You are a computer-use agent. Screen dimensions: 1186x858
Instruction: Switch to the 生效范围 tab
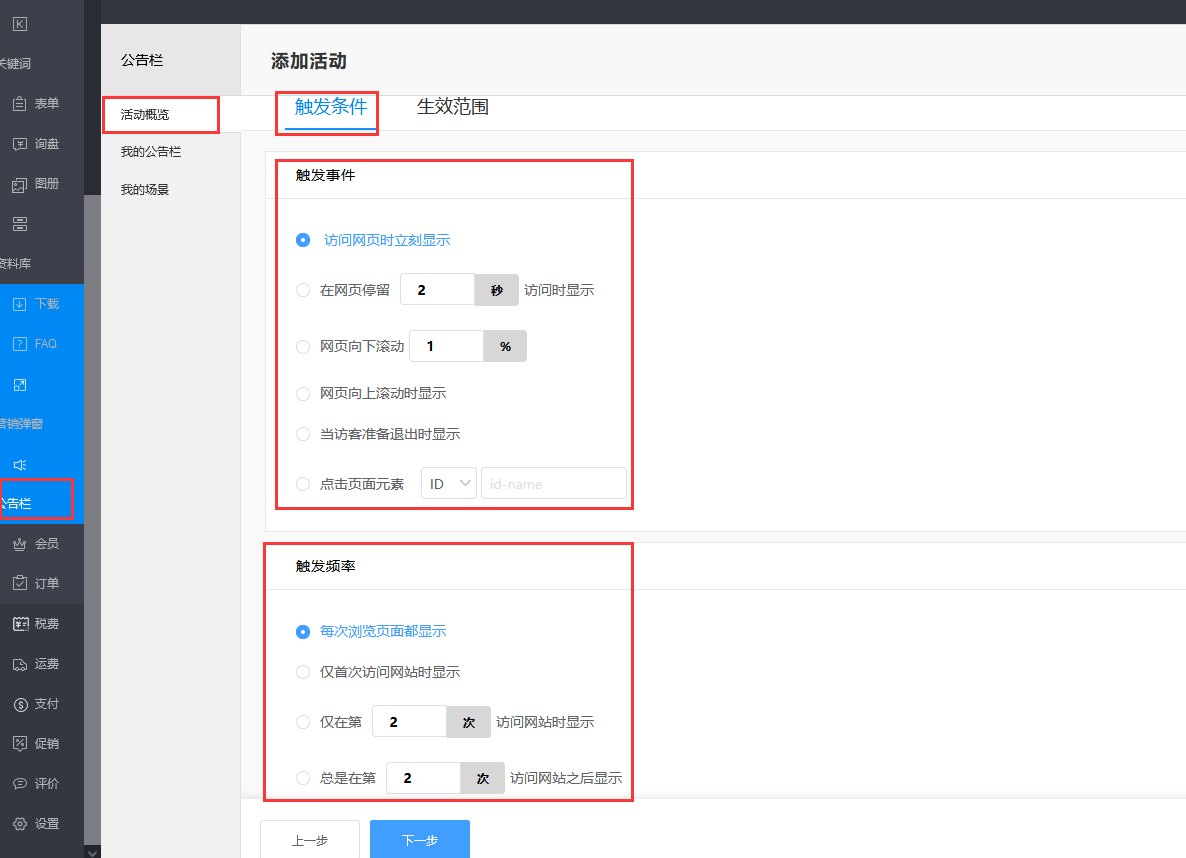tap(452, 107)
